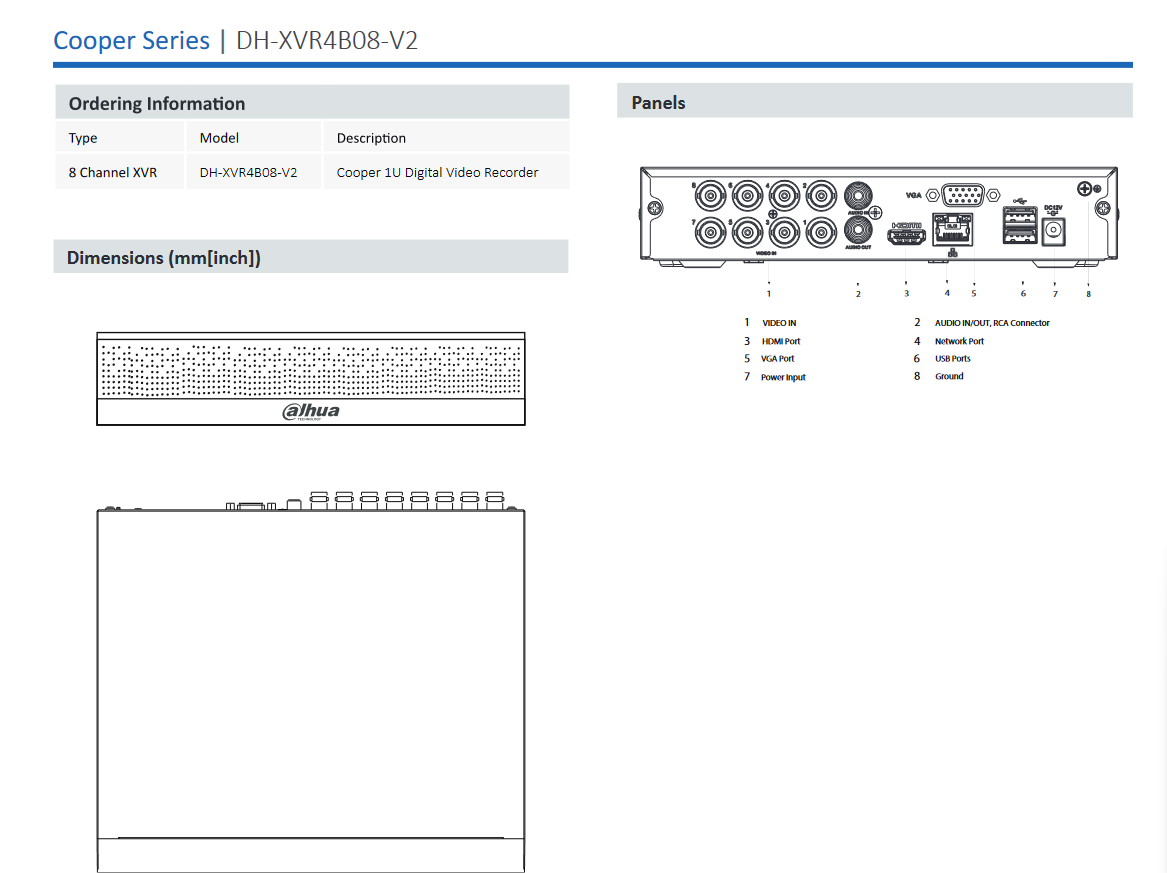Click the 'VGA' label on rear panel
This screenshot has height=873, width=1167.
pos(913,195)
